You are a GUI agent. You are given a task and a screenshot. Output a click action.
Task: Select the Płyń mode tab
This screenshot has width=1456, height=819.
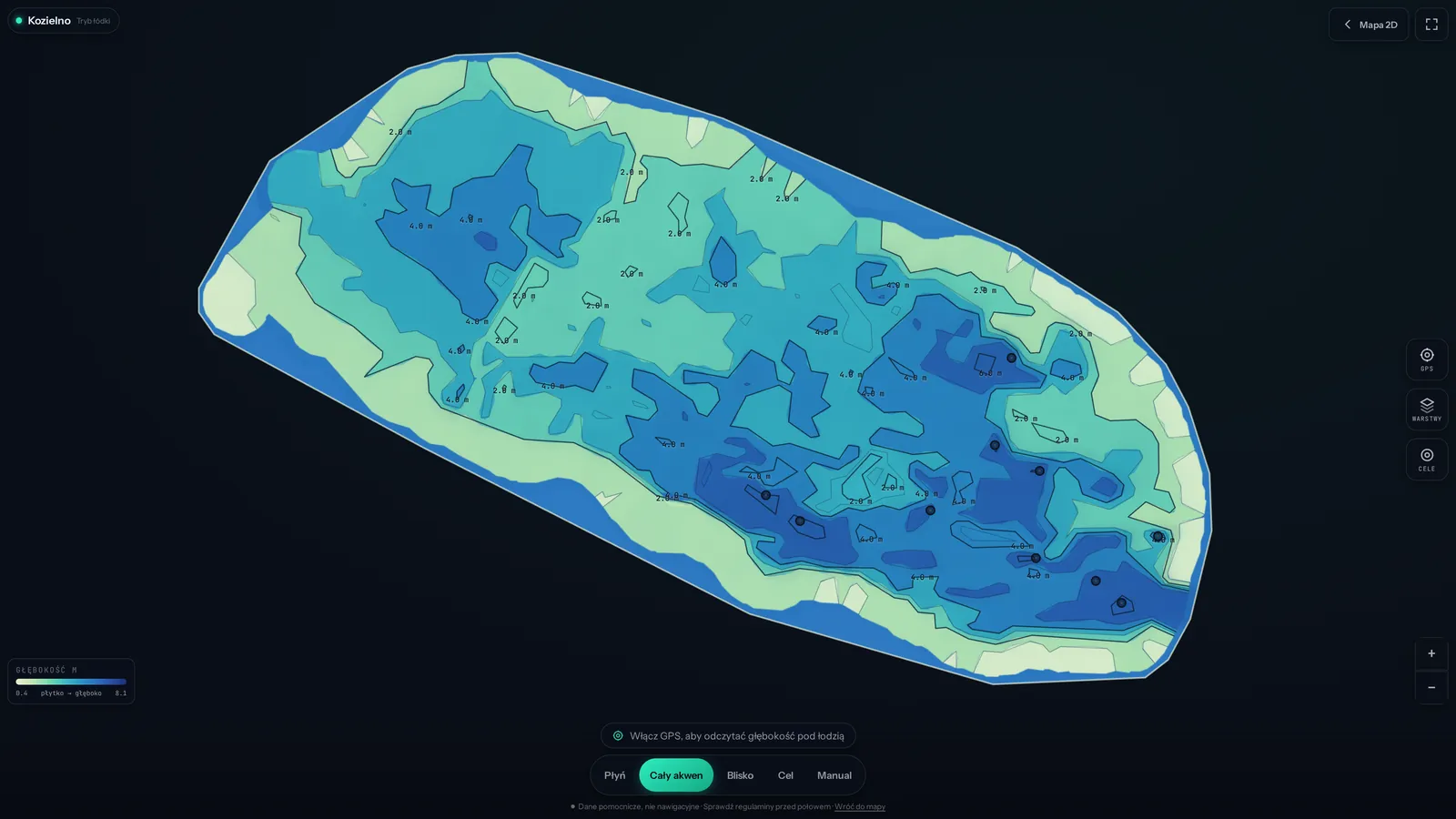coord(614,775)
